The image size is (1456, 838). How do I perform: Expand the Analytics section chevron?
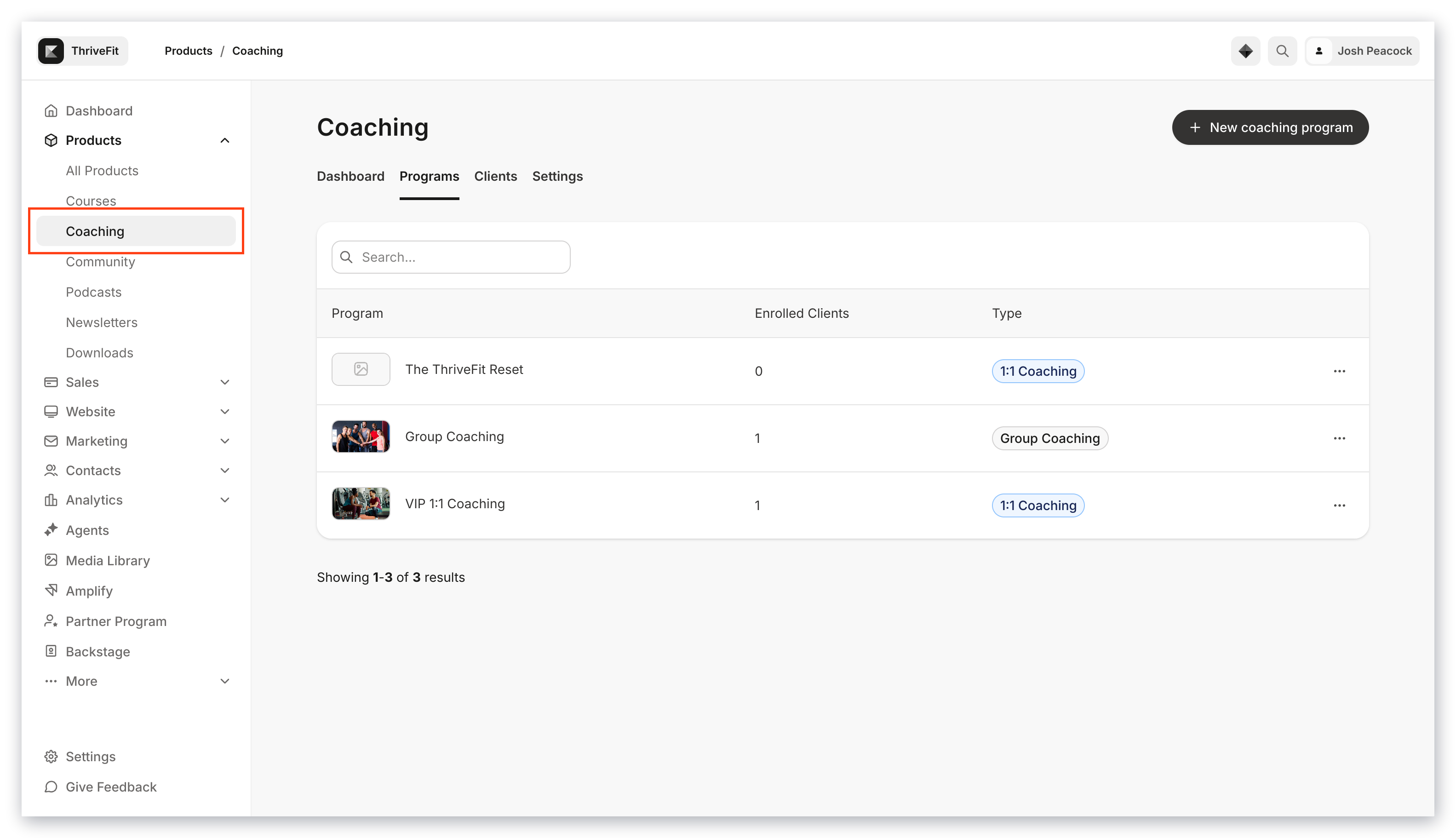(x=224, y=499)
